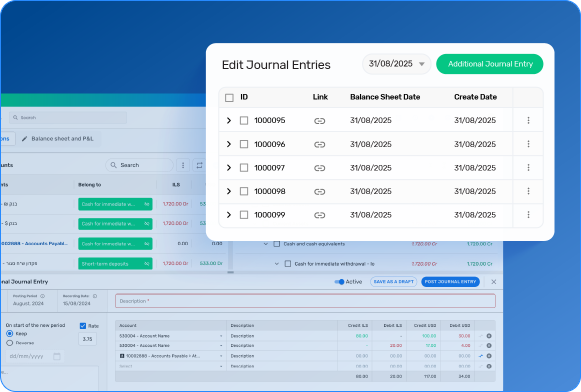This screenshot has width=581, height=392.
Task: Expand journal entry row 1000096
Action: pyautogui.click(x=229, y=144)
